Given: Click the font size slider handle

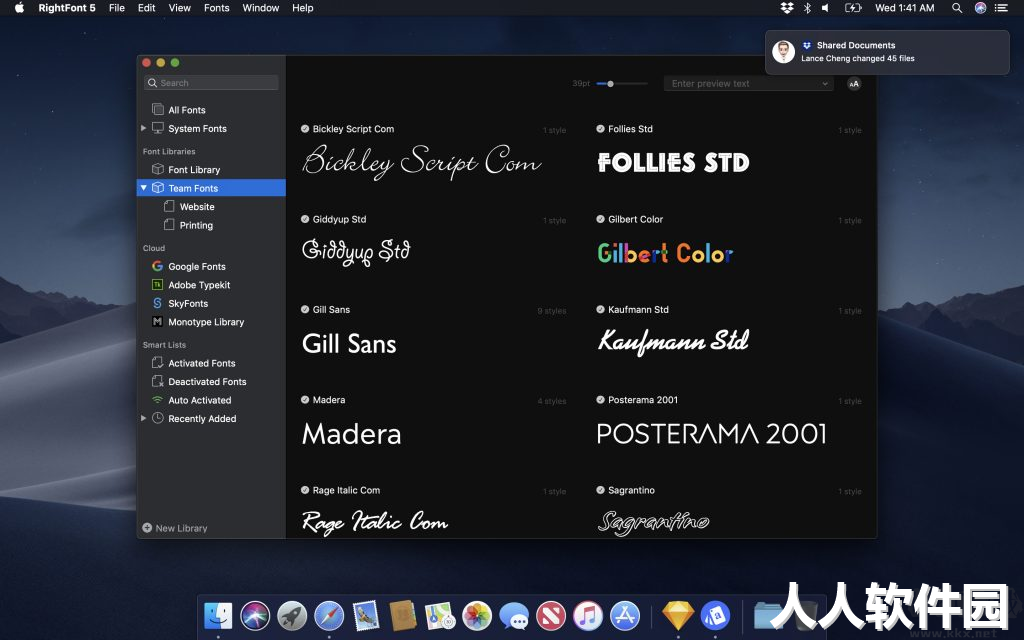Looking at the screenshot, I should [x=610, y=84].
